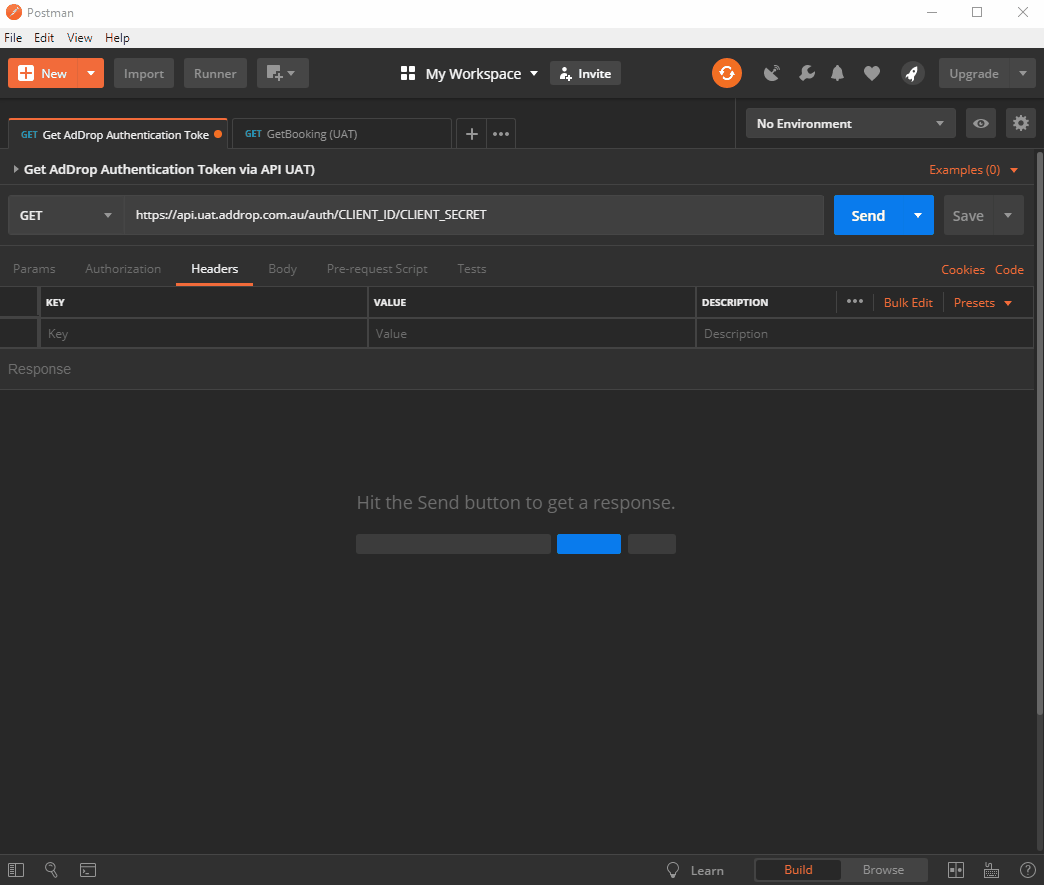Open notifications bell icon
The image size is (1044, 885).
pos(838,73)
